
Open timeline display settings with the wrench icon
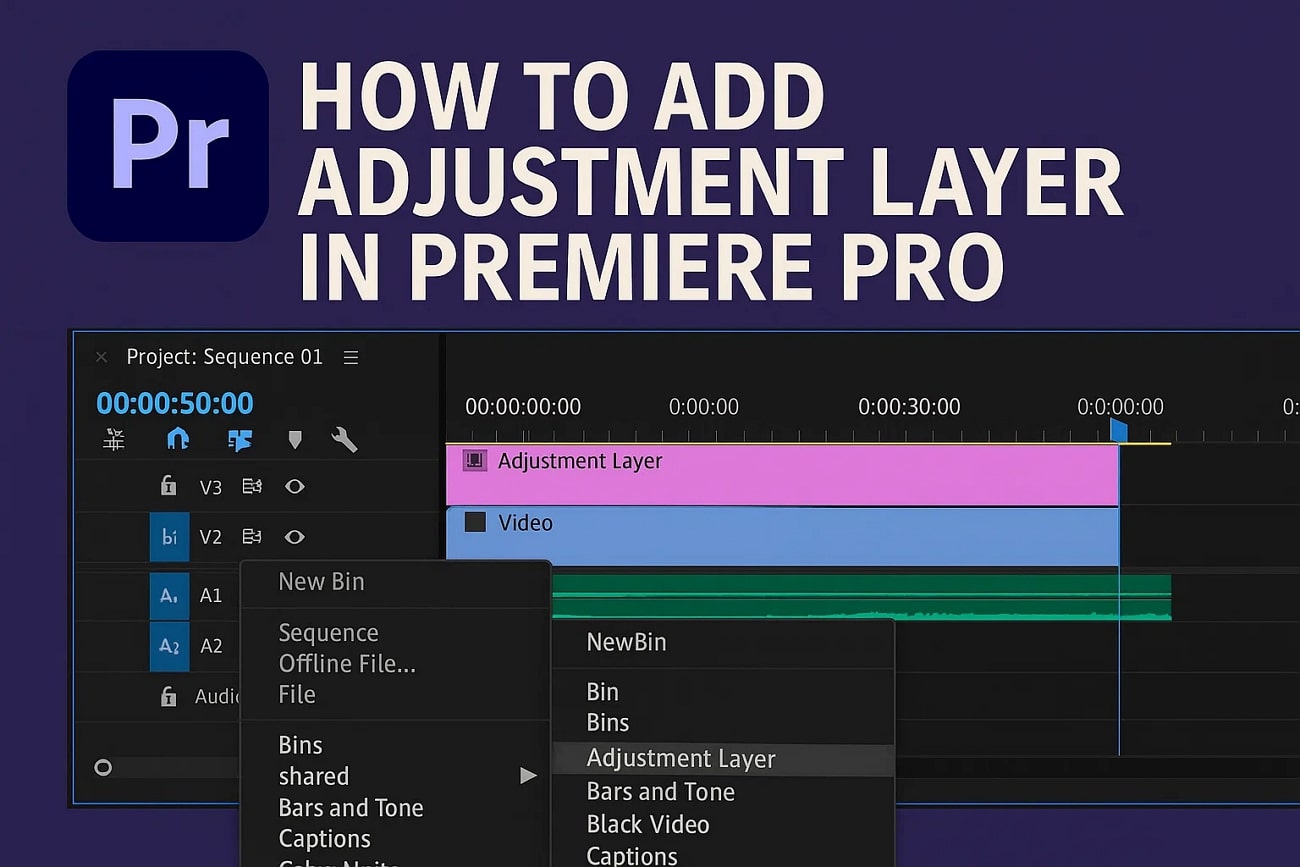[x=345, y=439]
